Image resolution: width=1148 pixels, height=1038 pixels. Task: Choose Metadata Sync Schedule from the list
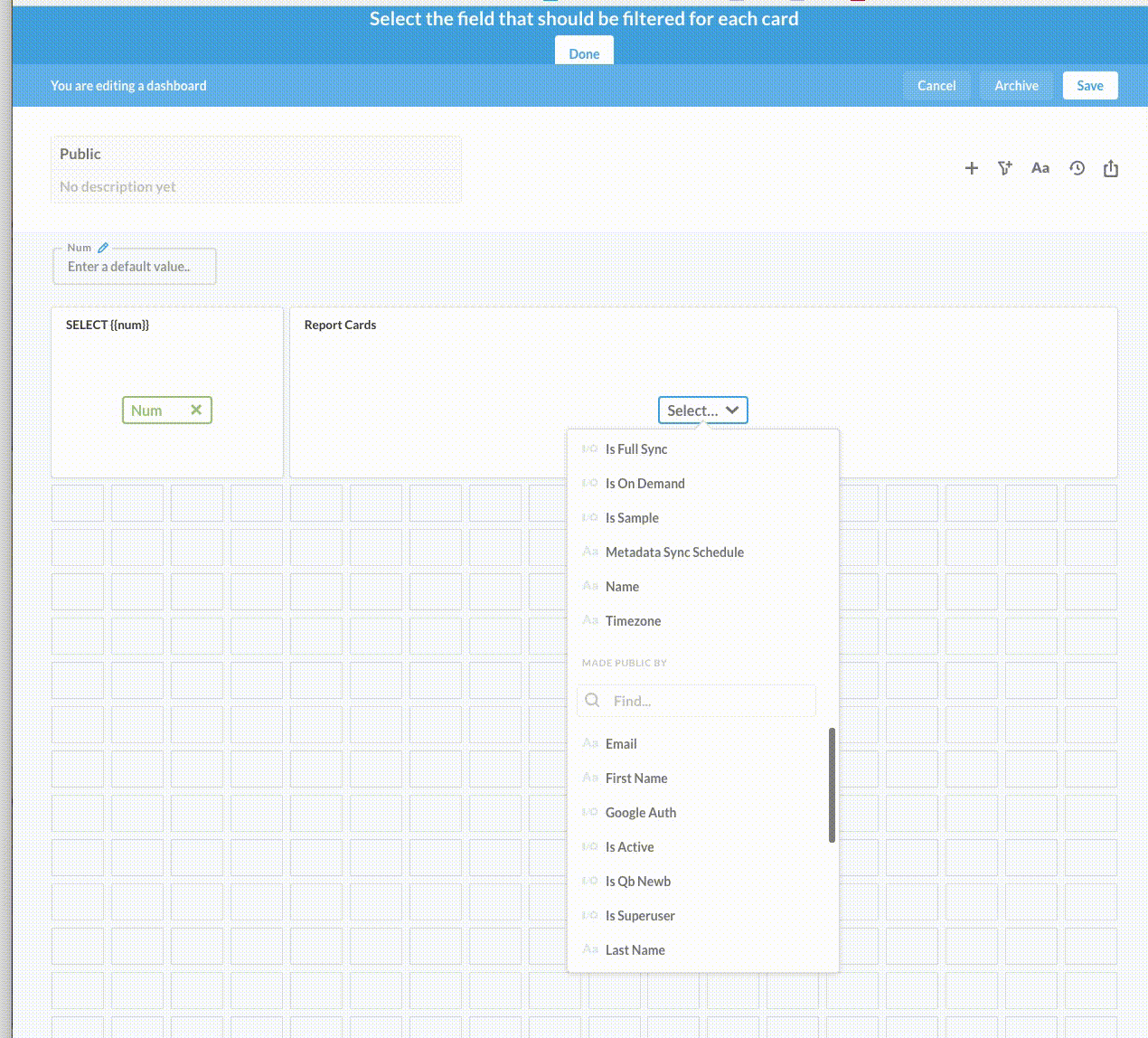[674, 552]
